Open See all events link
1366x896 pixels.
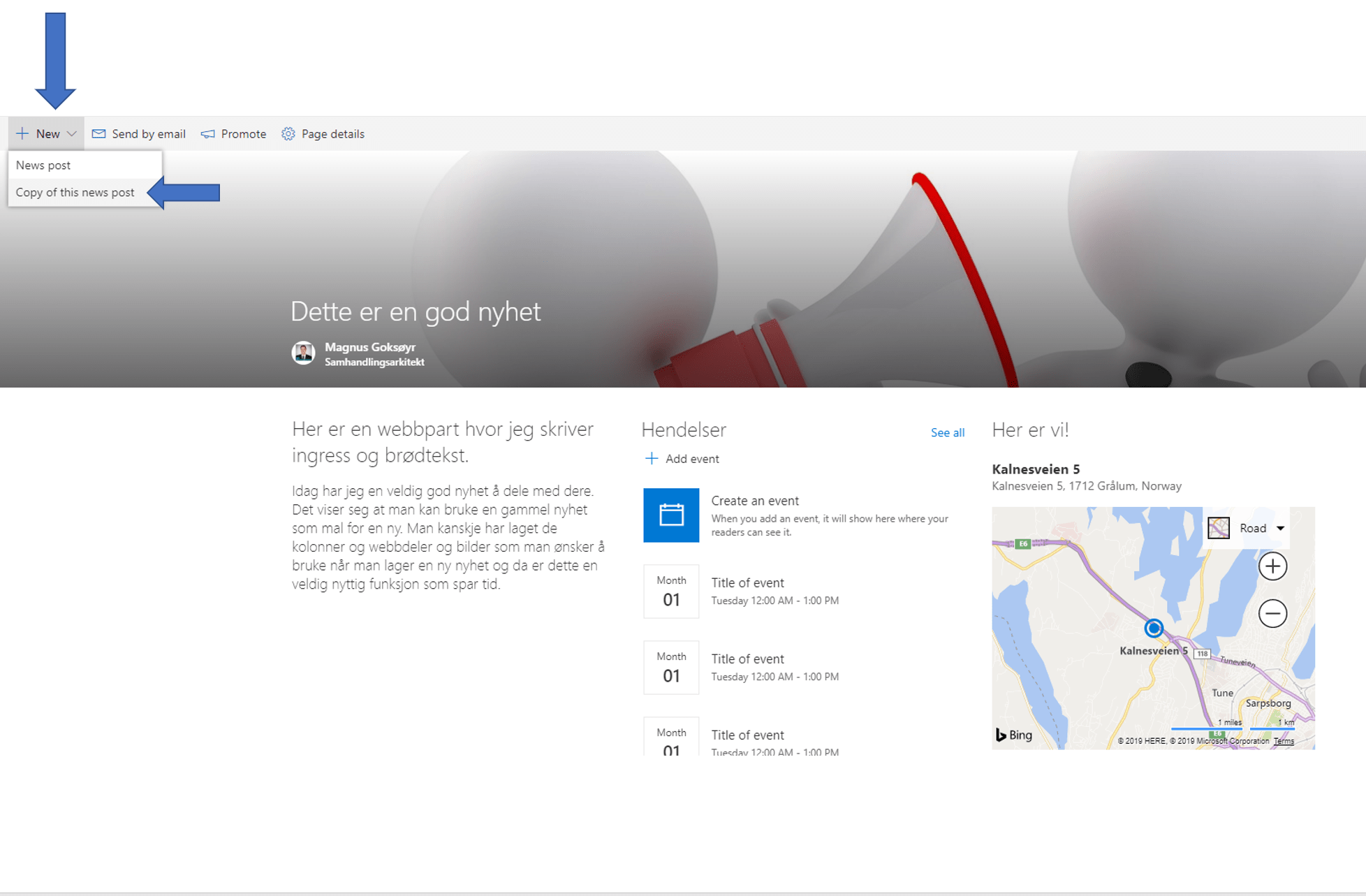point(947,432)
